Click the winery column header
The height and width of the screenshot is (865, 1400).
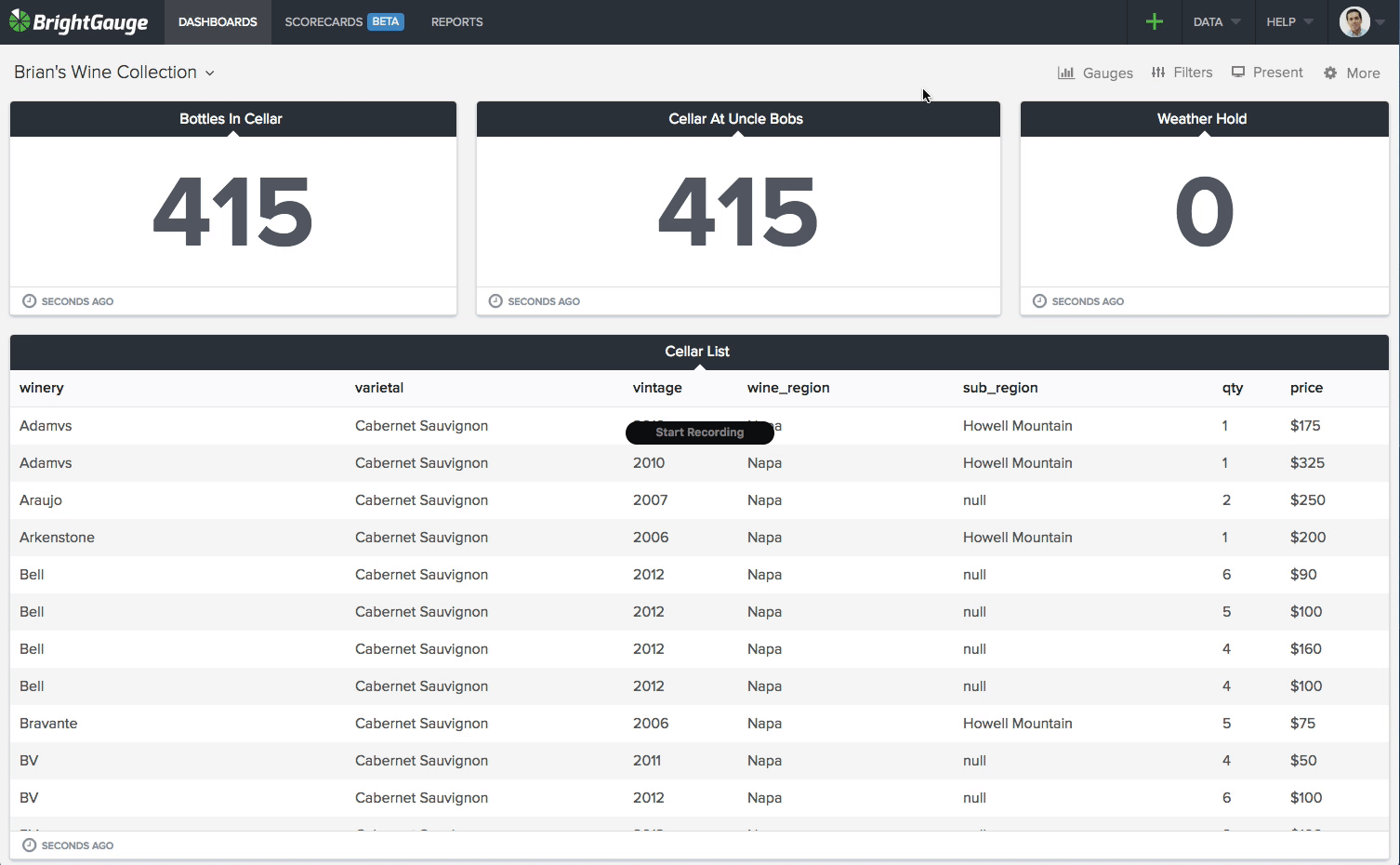[x=42, y=388]
